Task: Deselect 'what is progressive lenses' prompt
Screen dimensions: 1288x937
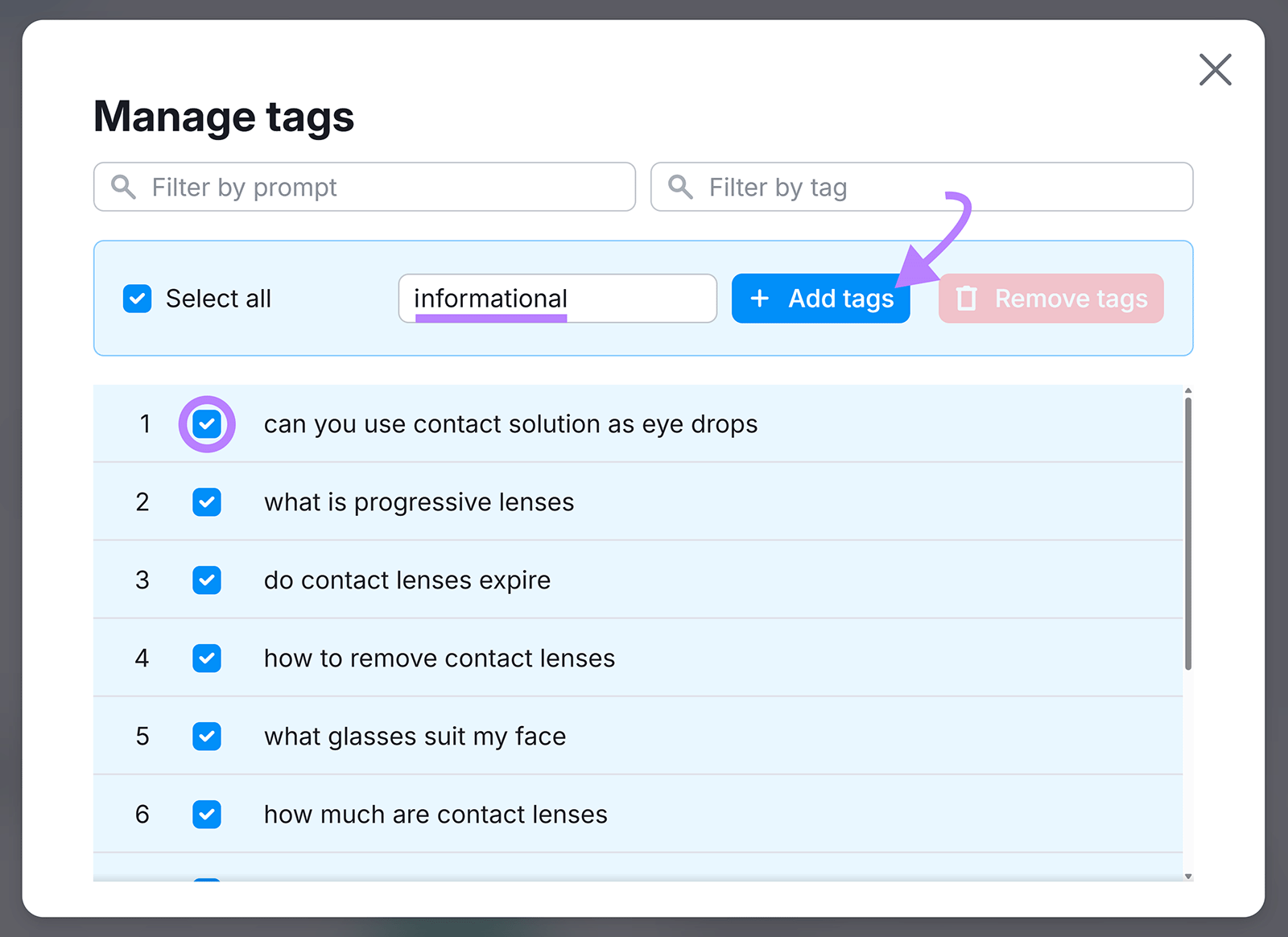Action: pyautogui.click(x=207, y=502)
